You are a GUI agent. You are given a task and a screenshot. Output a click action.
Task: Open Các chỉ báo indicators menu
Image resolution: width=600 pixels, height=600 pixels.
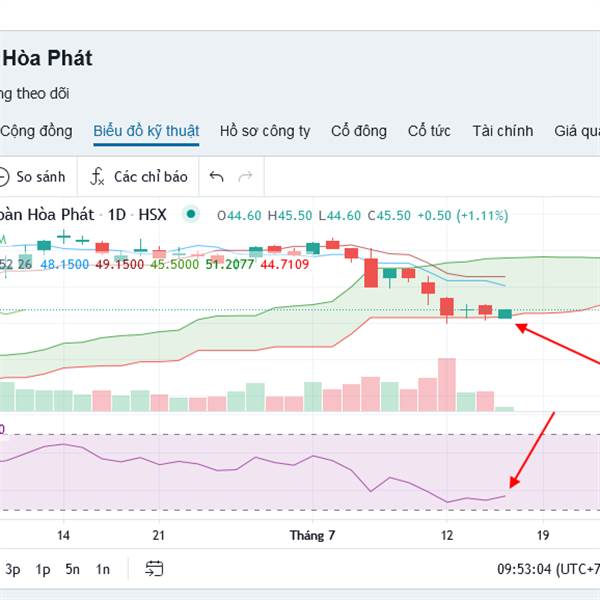151,177
